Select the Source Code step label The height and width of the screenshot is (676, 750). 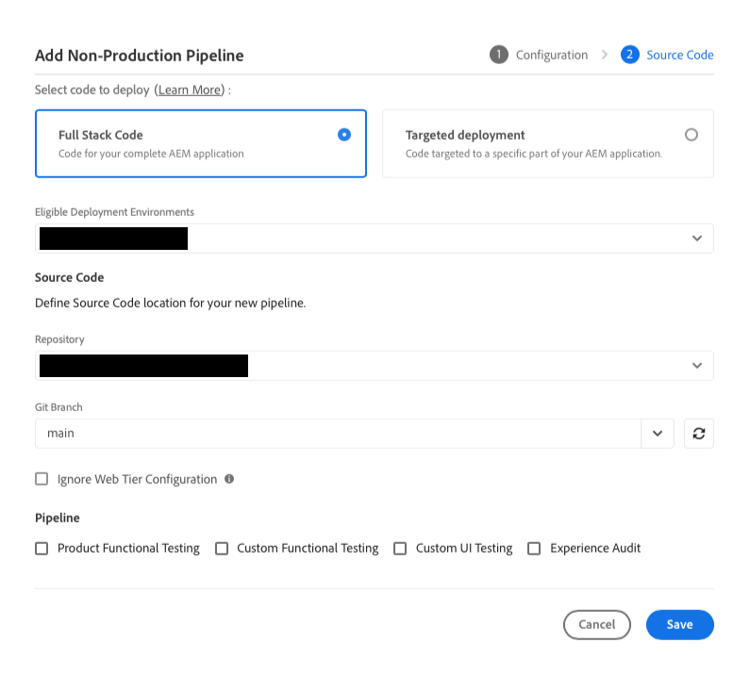(x=680, y=55)
